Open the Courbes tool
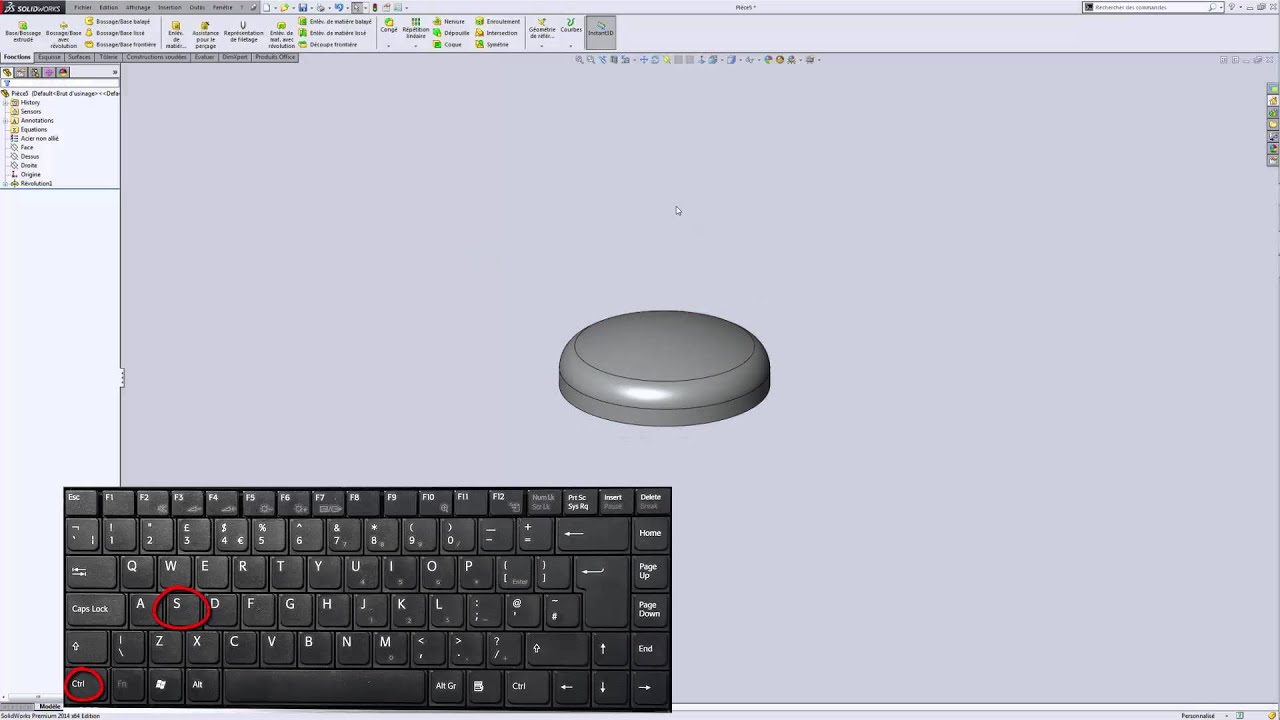Viewport: 1280px width, 720px height. pyautogui.click(x=571, y=25)
